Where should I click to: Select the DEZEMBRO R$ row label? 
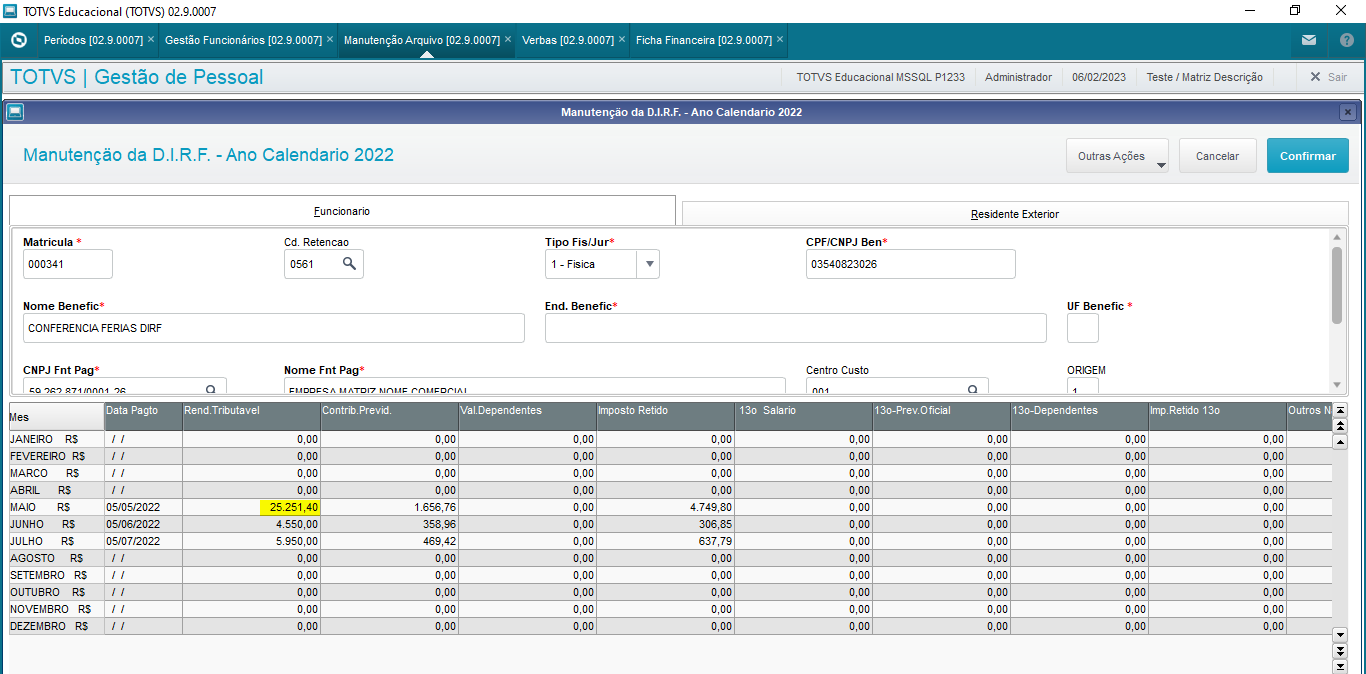[49, 626]
